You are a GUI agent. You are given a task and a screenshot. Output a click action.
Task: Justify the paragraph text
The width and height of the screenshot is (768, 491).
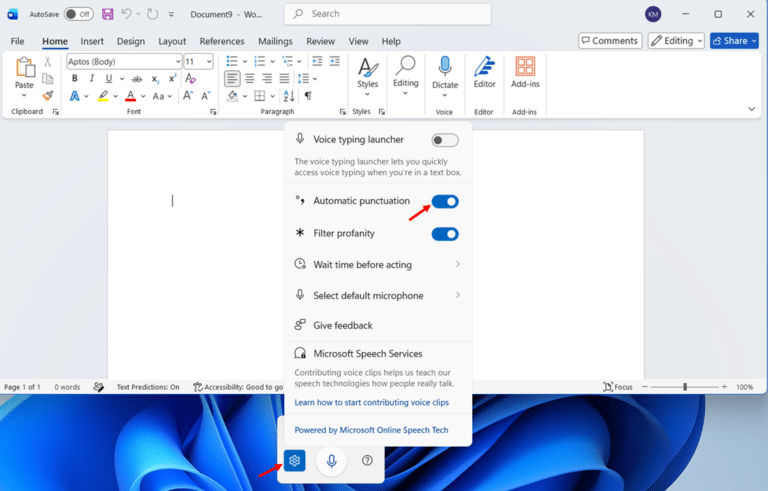[x=284, y=78]
